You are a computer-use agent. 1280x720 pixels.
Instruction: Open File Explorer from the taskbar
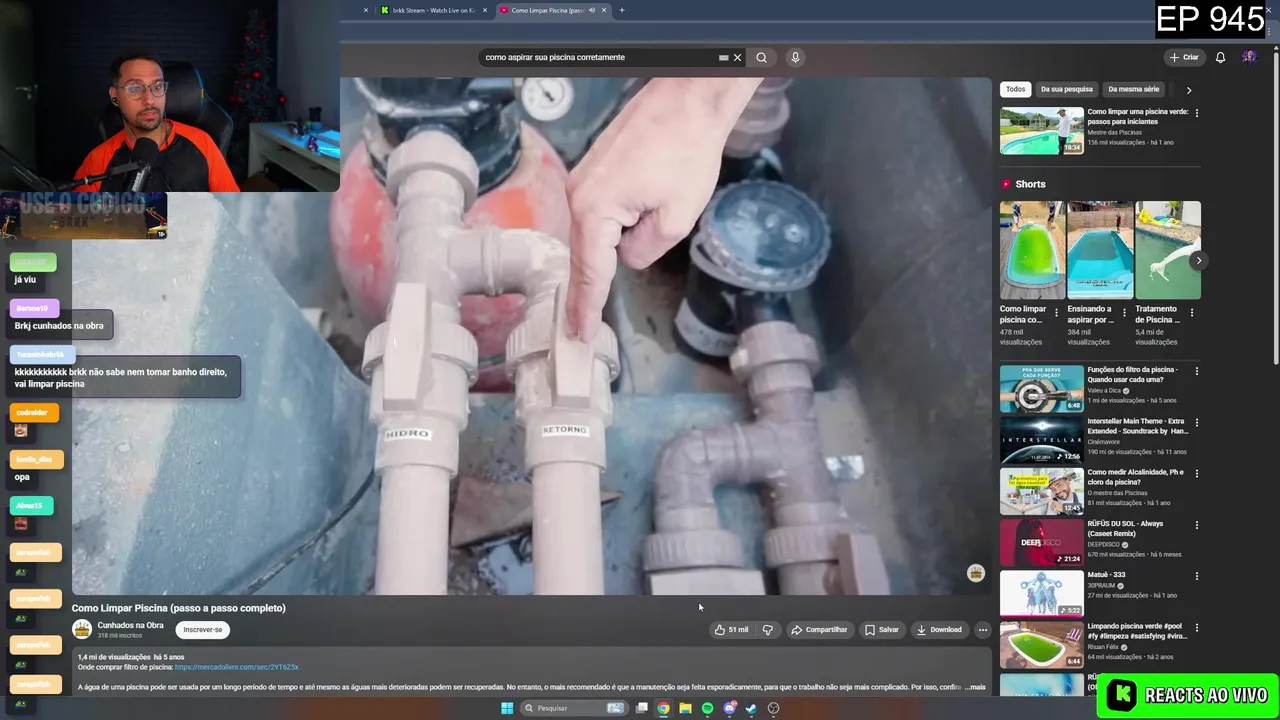685,708
